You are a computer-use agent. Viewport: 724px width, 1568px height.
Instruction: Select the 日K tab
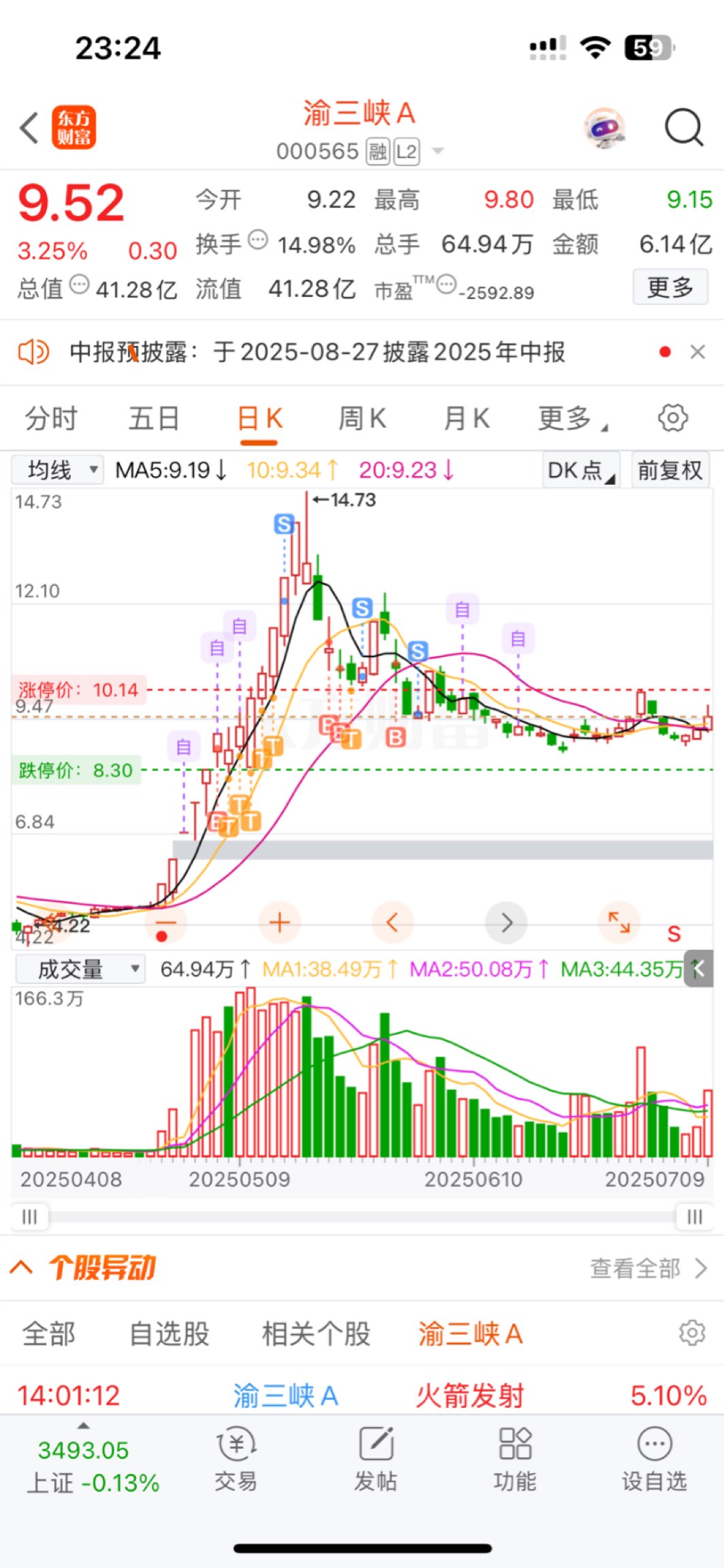[x=259, y=418]
